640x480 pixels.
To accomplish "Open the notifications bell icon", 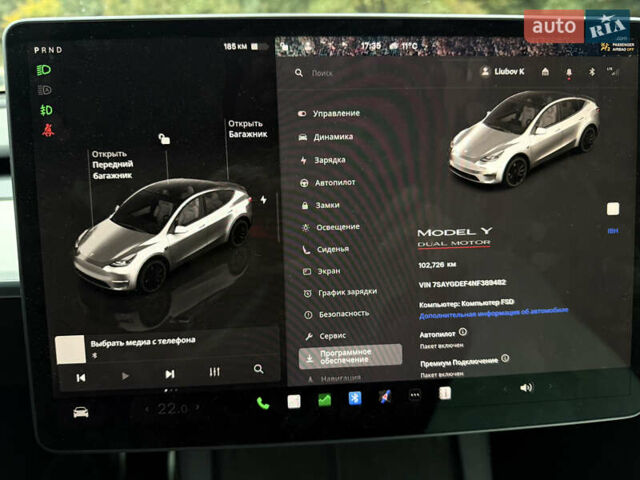I will 569,73.
